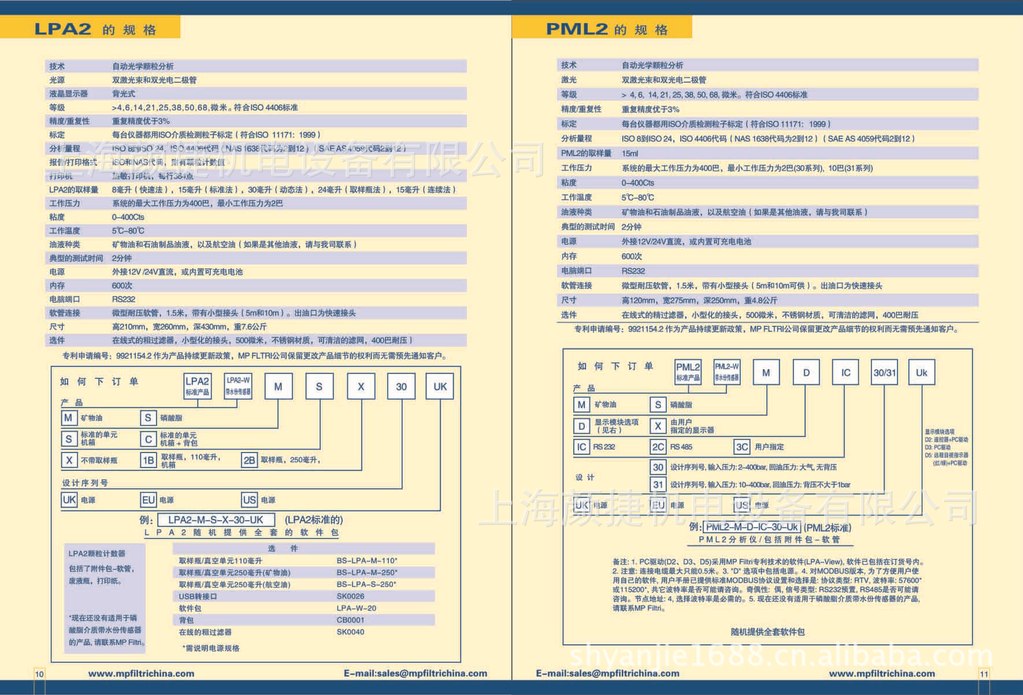The width and height of the screenshot is (1023, 695).
Task: Click the 尺寸 row with 重7.6公斤
Action: (256, 326)
